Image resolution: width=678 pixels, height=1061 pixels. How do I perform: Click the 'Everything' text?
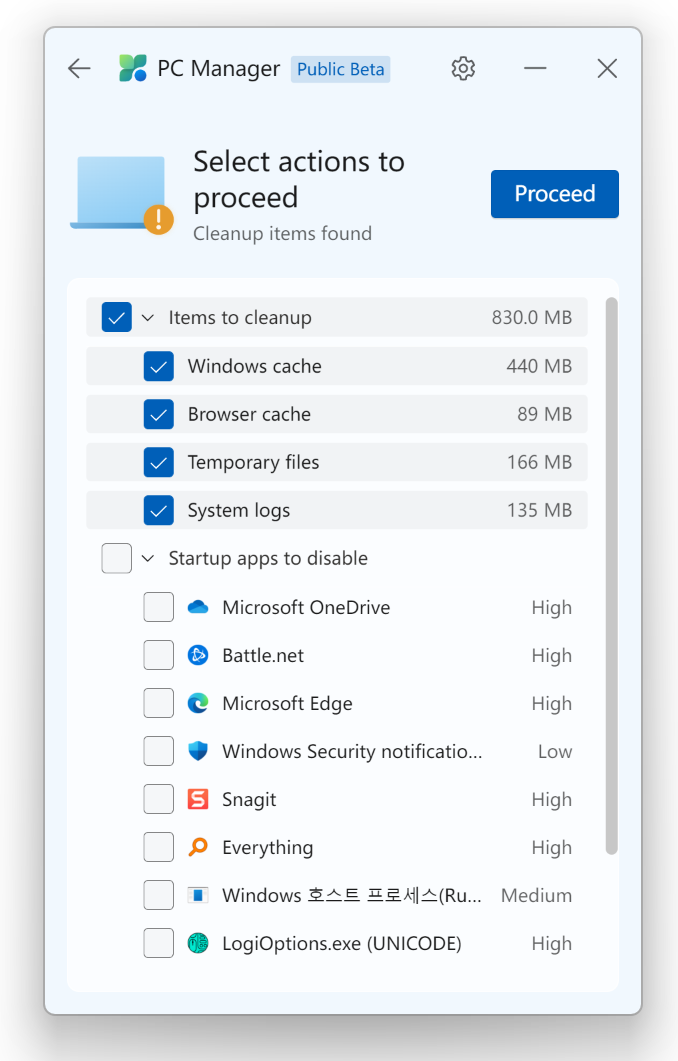coord(268,848)
